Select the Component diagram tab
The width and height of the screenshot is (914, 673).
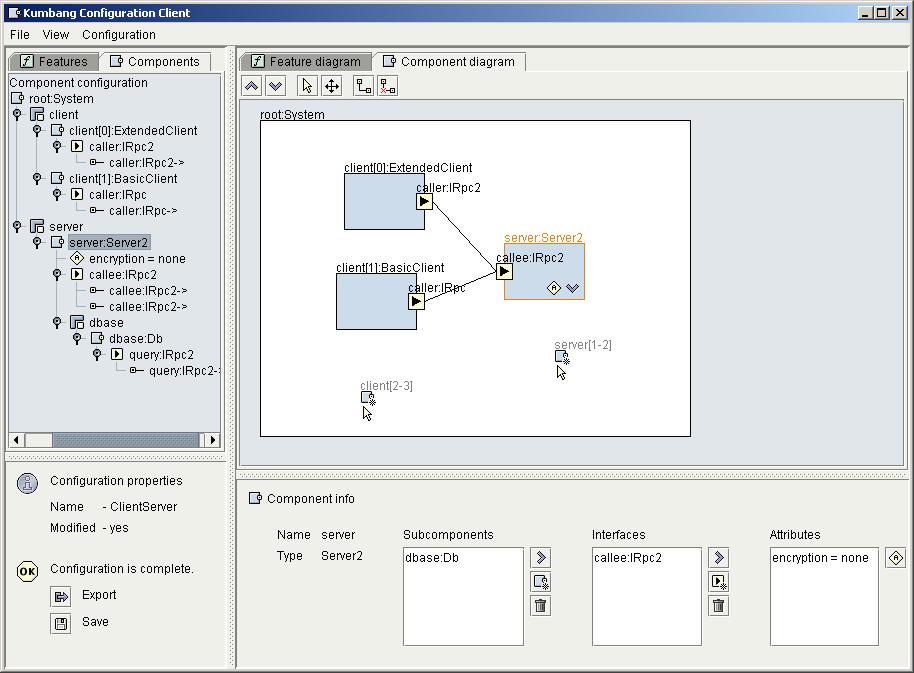[449, 61]
